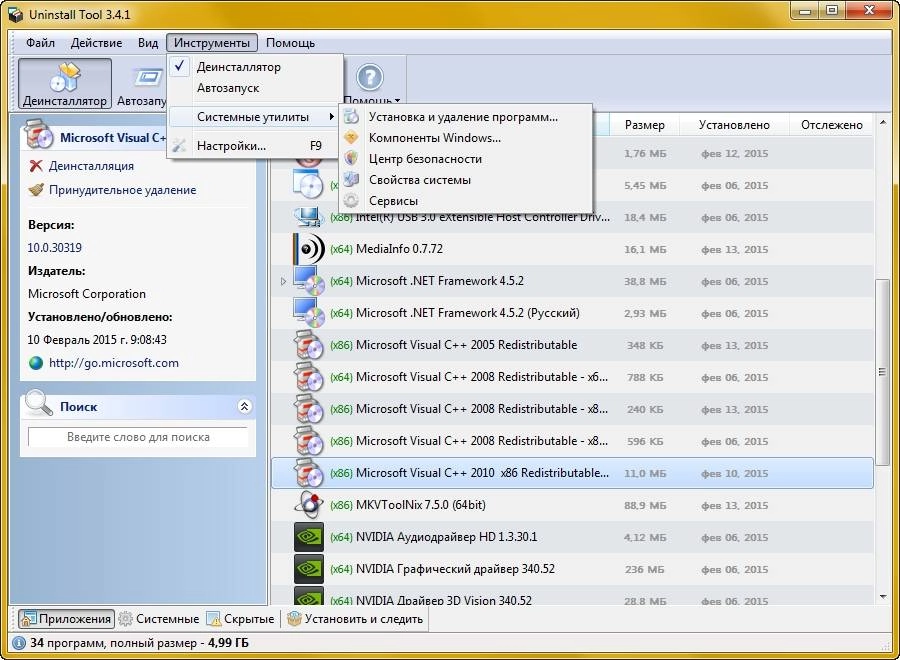Click the broom Принудительное удаление icon
The width and height of the screenshot is (900, 660).
(x=36, y=190)
